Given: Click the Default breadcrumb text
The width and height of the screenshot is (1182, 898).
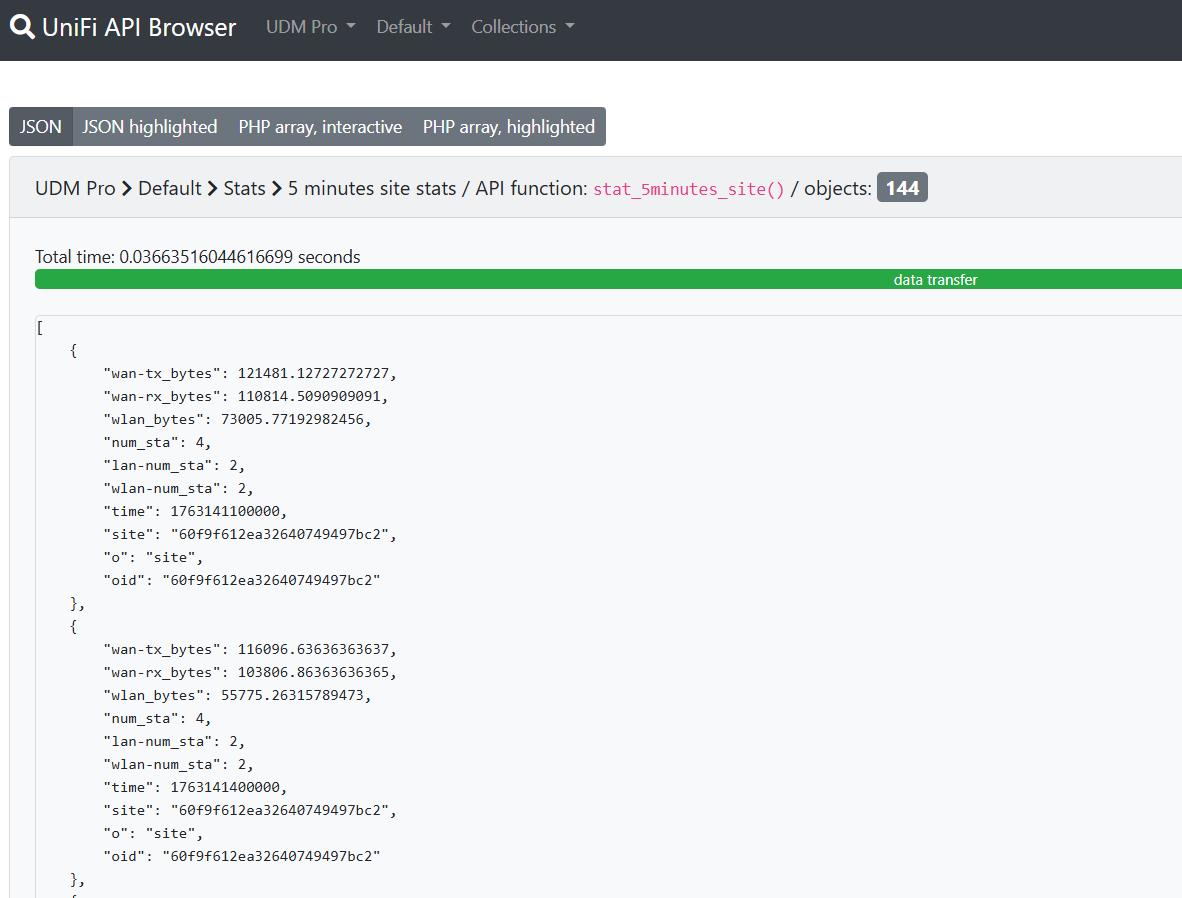Looking at the screenshot, I should pyautogui.click(x=170, y=188).
